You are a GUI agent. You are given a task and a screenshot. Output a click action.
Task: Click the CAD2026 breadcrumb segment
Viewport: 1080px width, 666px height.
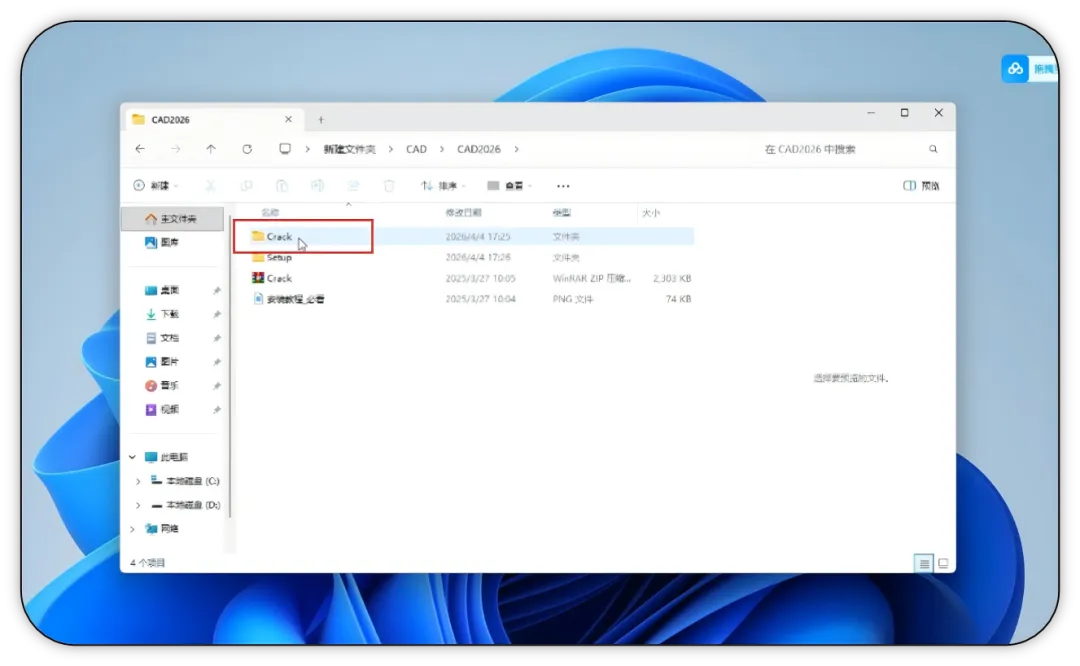(x=479, y=149)
